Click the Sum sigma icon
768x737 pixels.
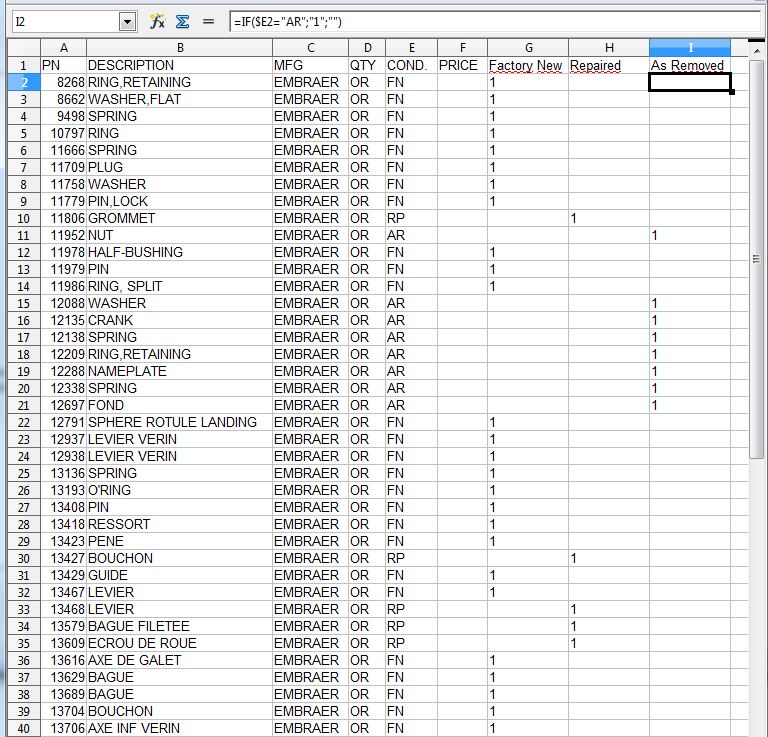[x=183, y=22]
